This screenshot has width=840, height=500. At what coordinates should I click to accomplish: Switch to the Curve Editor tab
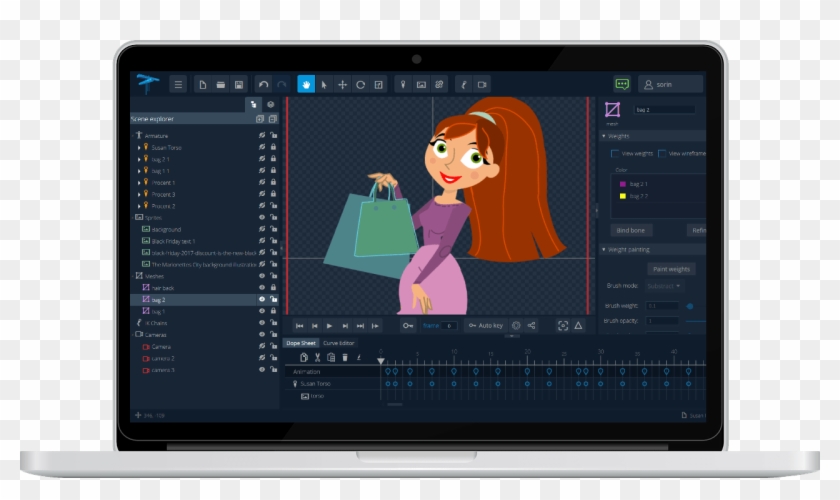tap(339, 343)
